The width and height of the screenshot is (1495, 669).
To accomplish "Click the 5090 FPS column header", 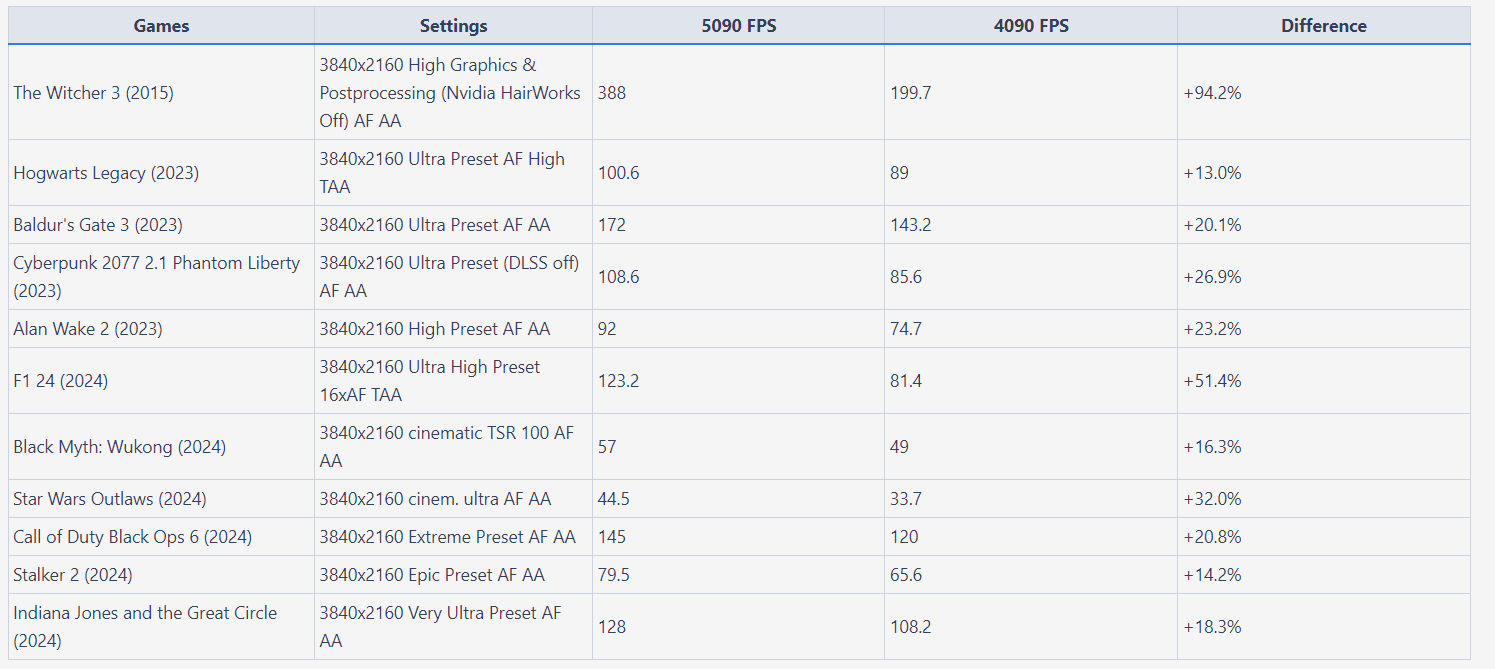I will pos(738,26).
